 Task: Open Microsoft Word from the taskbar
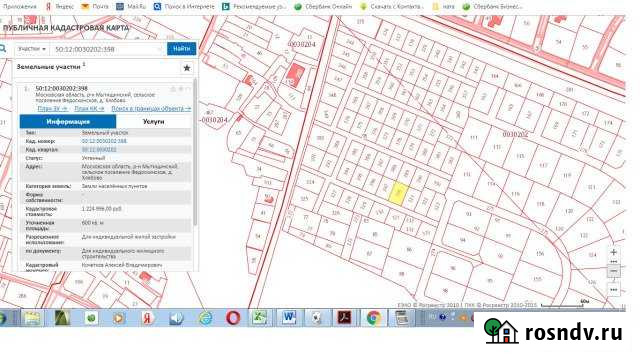tap(289, 318)
